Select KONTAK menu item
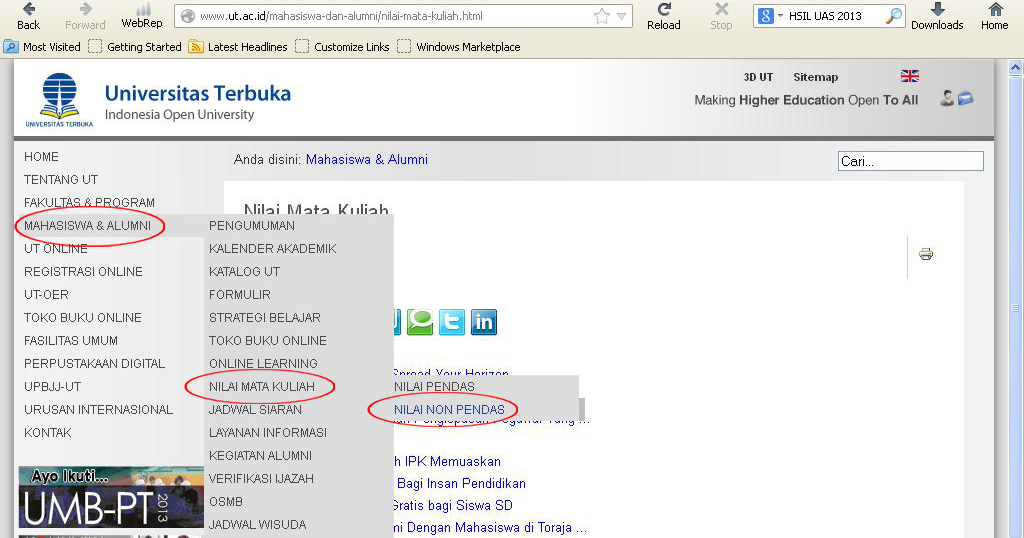The image size is (1024, 538). click(48, 432)
